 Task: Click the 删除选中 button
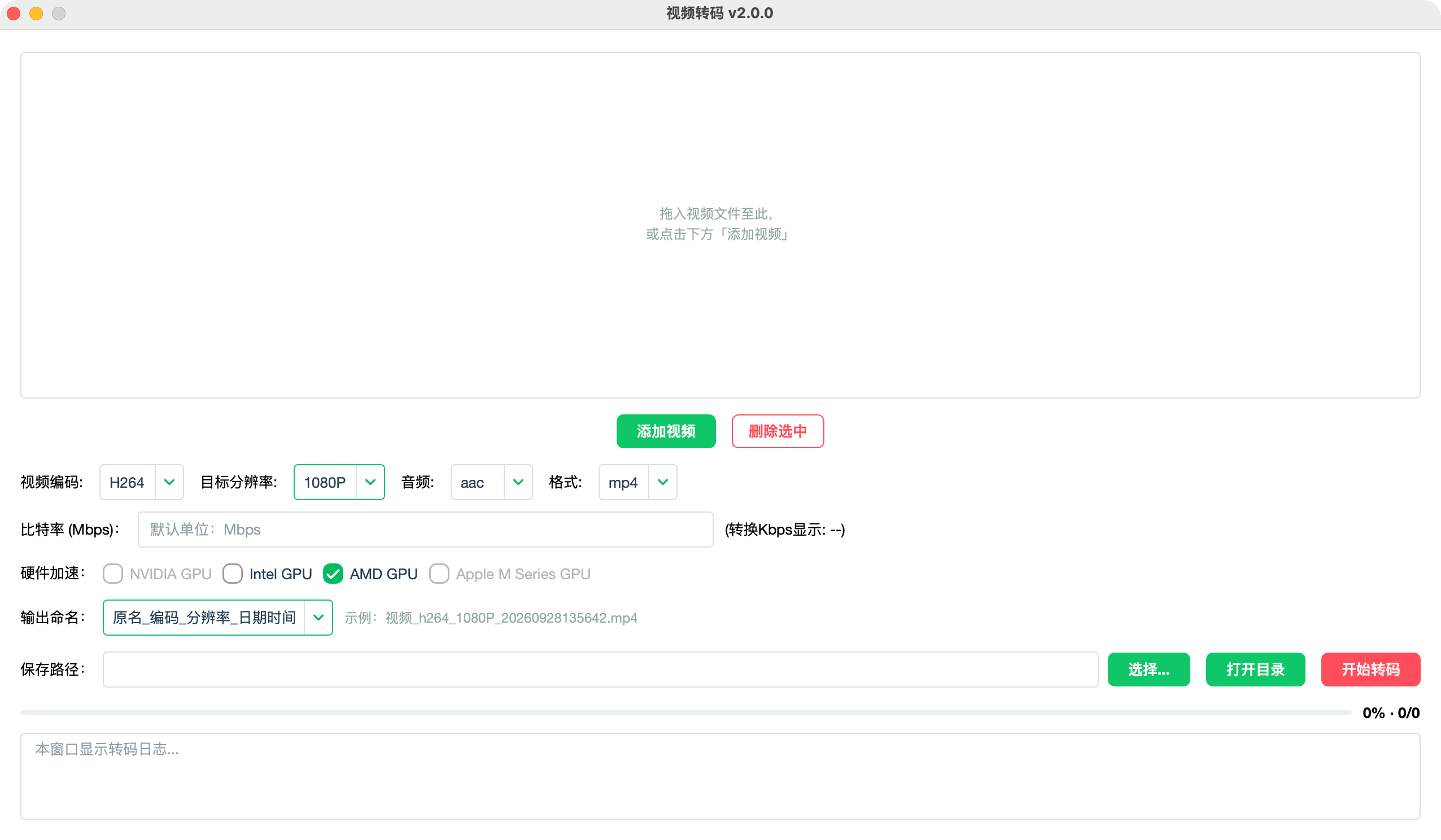point(778,431)
